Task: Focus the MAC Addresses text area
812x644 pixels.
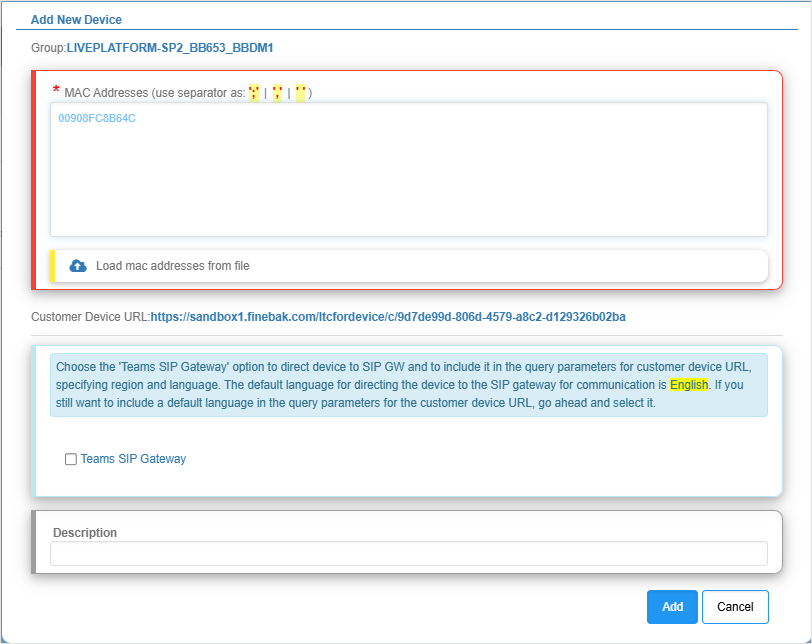Action: pos(409,169)
